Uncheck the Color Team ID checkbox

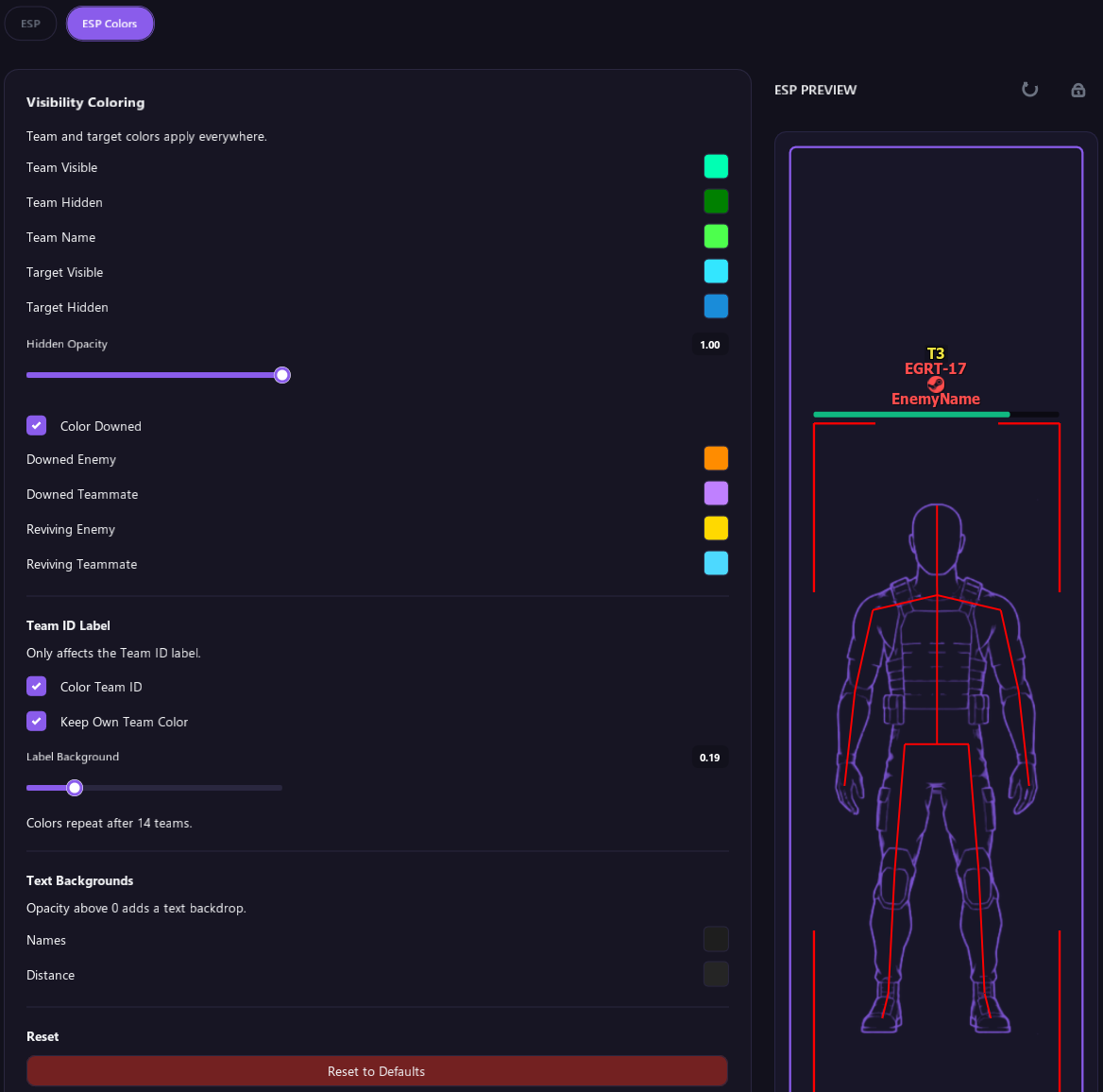[x=37, y=686]
